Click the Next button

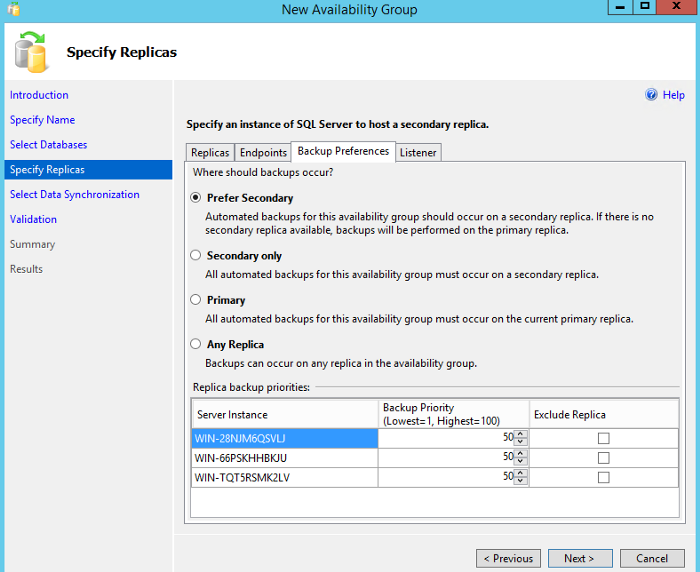[580, 558]
